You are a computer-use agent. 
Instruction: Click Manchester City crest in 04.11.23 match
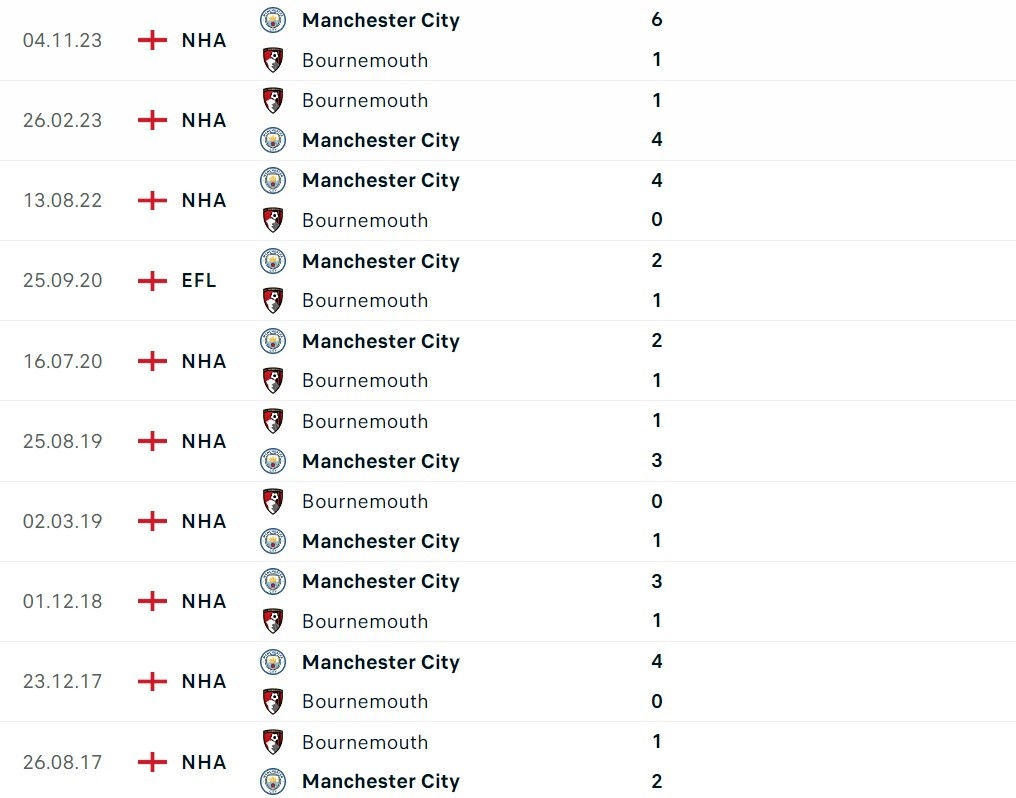272,20
